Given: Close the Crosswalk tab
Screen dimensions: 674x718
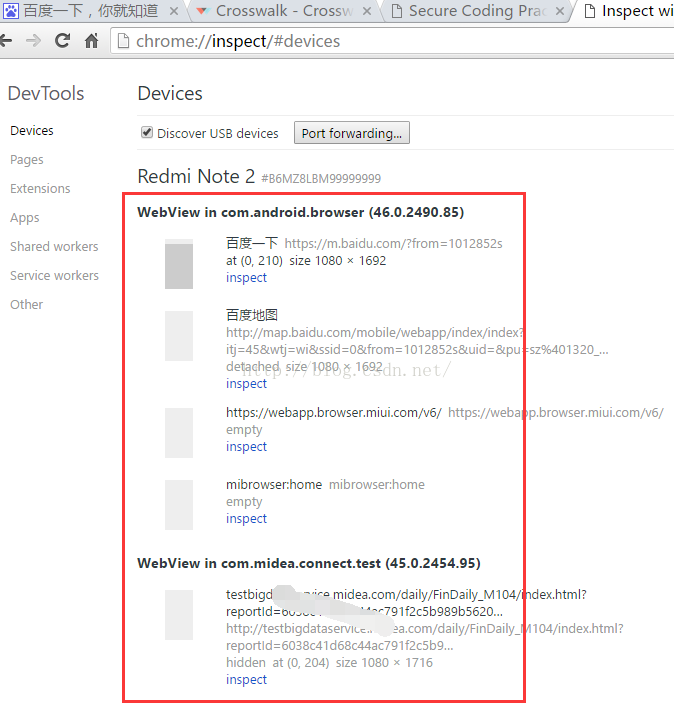Looking at the screenshot, I should point(367,11).
